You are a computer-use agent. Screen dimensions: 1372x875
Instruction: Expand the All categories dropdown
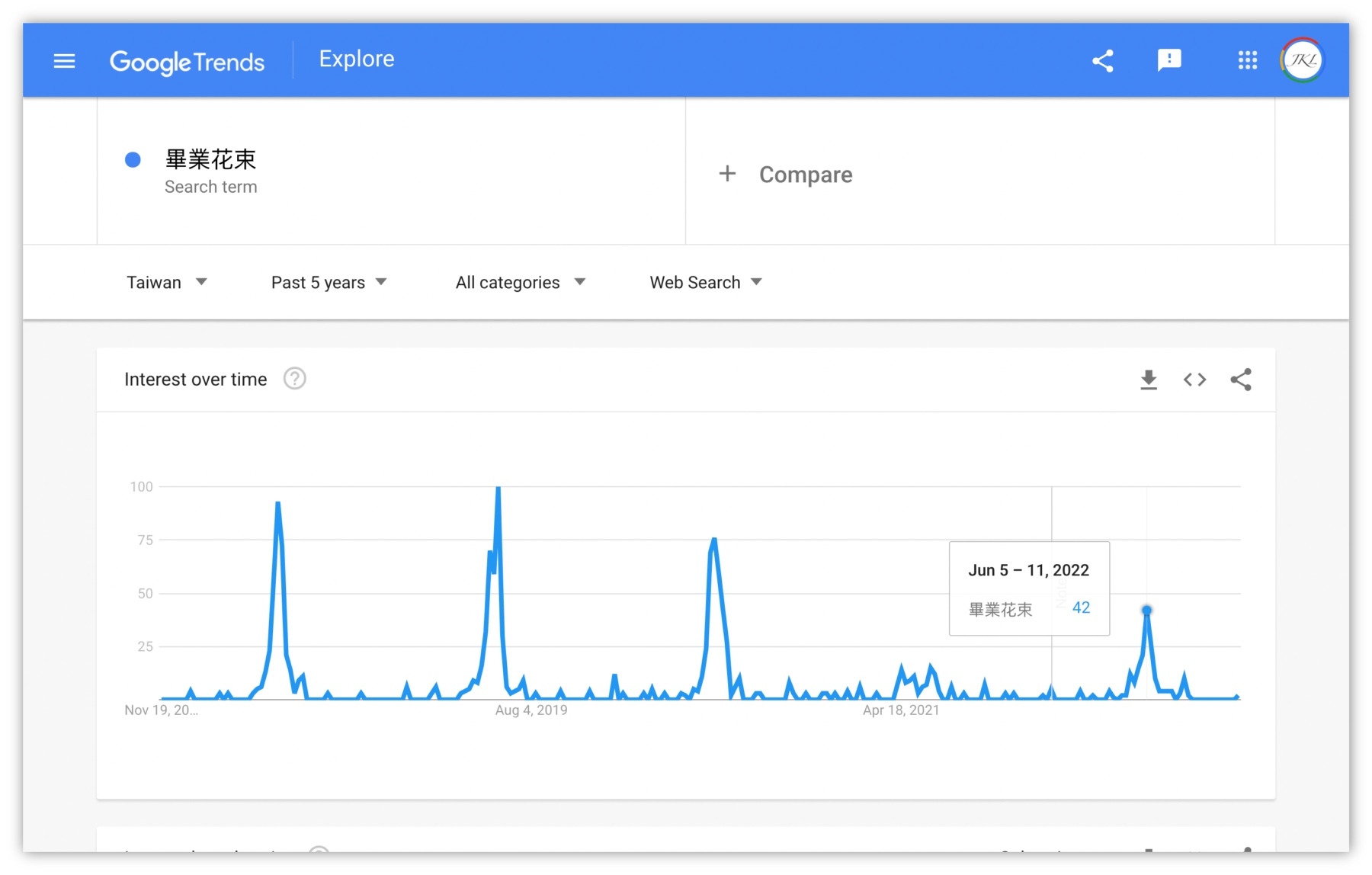520,283
